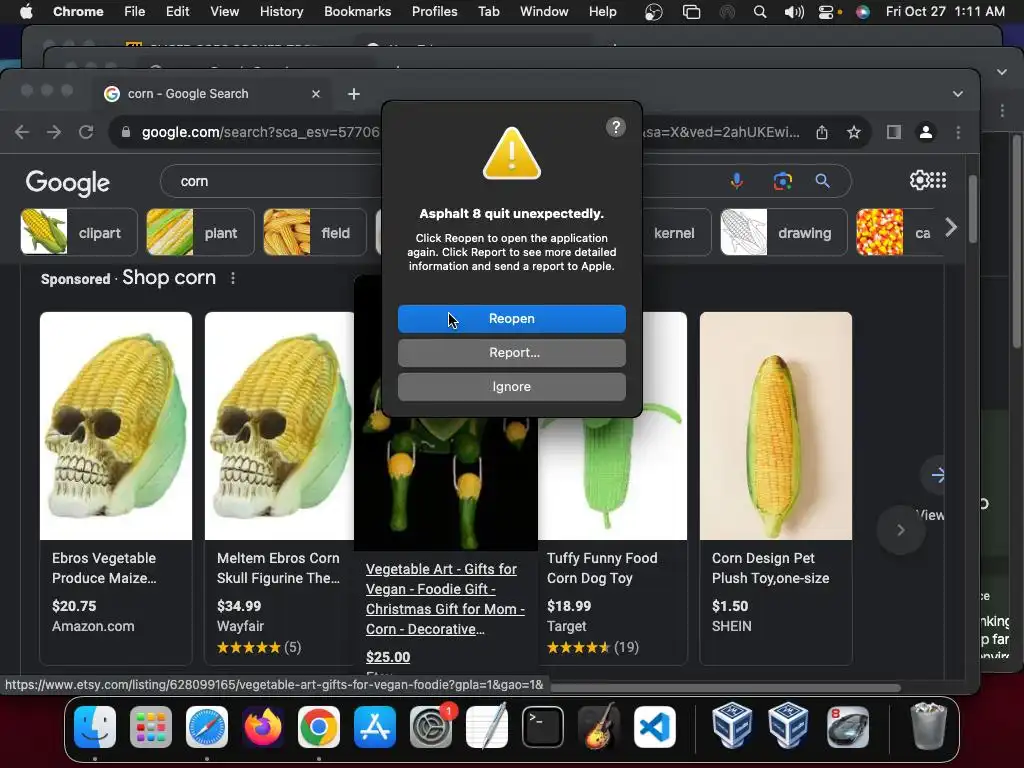Image resolution: width=1024 pixels, height=768 pixels.
Task: Open Trash from the Dock
Action: [929, 726]
